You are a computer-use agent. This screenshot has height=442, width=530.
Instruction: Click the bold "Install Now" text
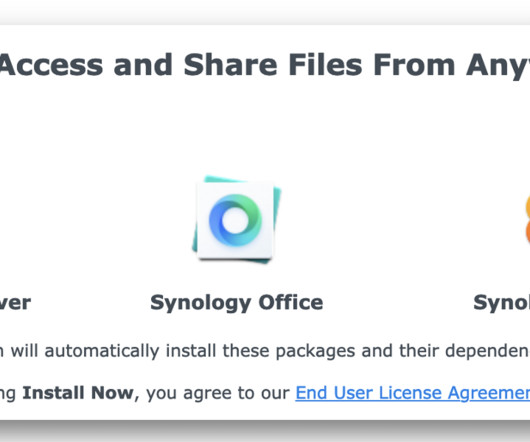[x=78, y=393]
